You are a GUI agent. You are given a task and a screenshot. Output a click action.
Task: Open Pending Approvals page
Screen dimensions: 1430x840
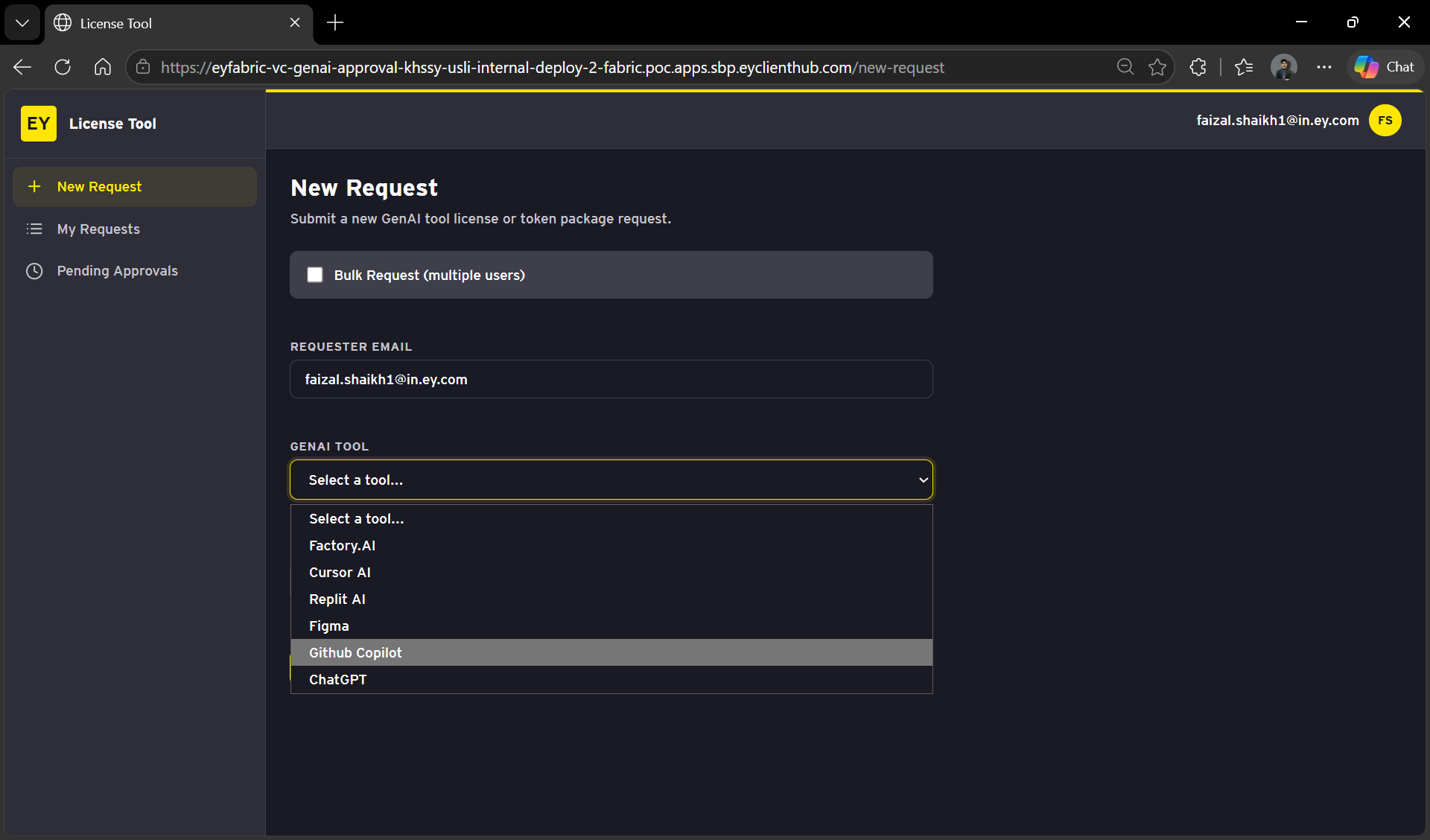click(135, 271)
